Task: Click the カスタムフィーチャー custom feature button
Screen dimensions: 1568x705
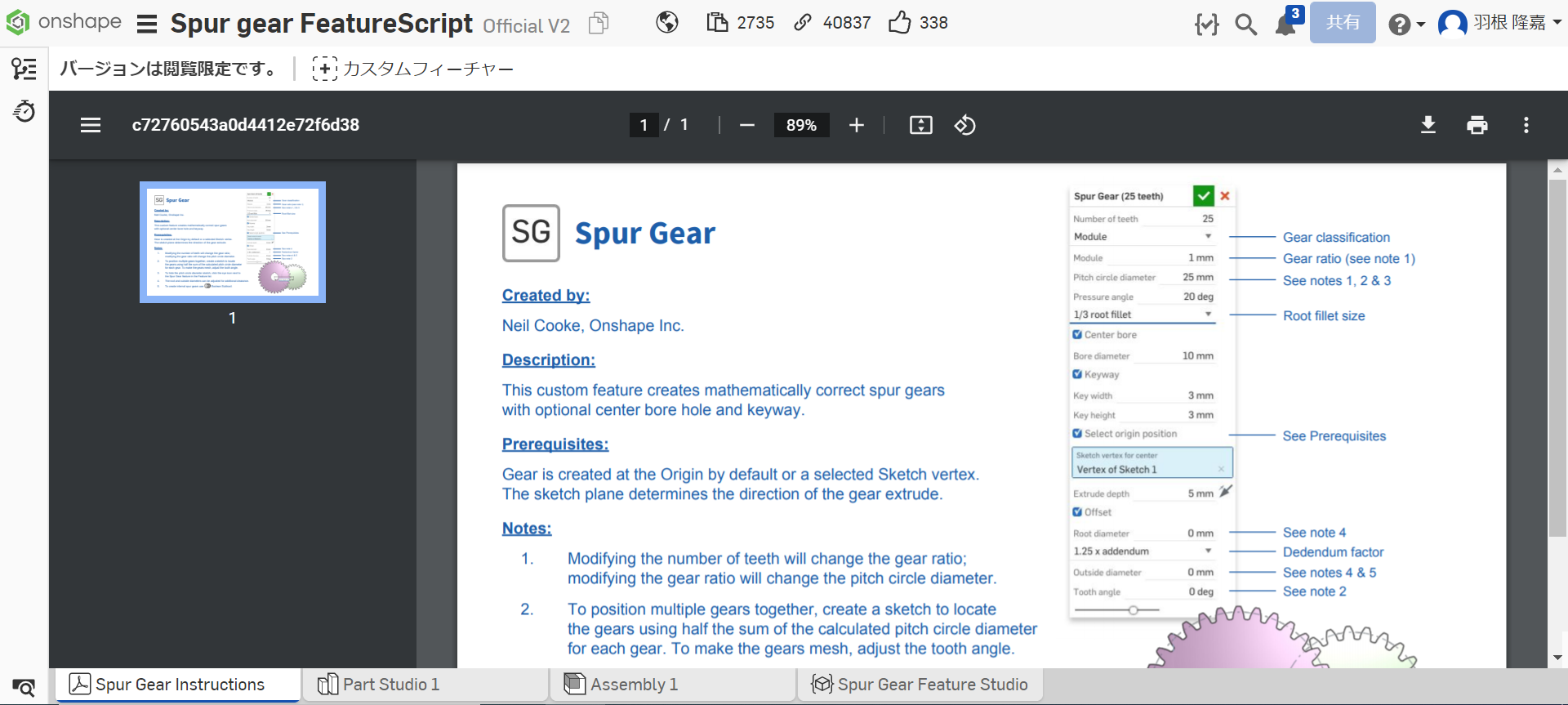Action: tap(412, 69)
